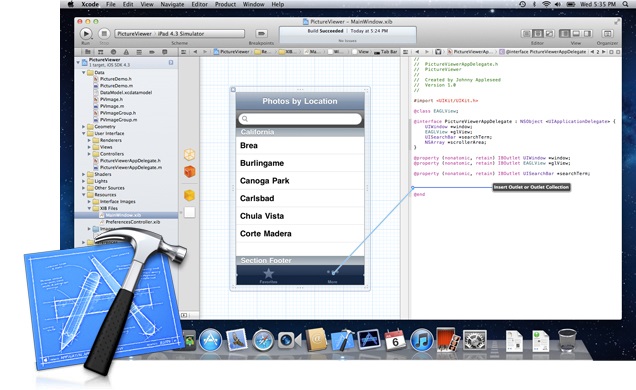Expand the Lights folder
This screenshot has height=390, width=636.
(x=84, y=181)
